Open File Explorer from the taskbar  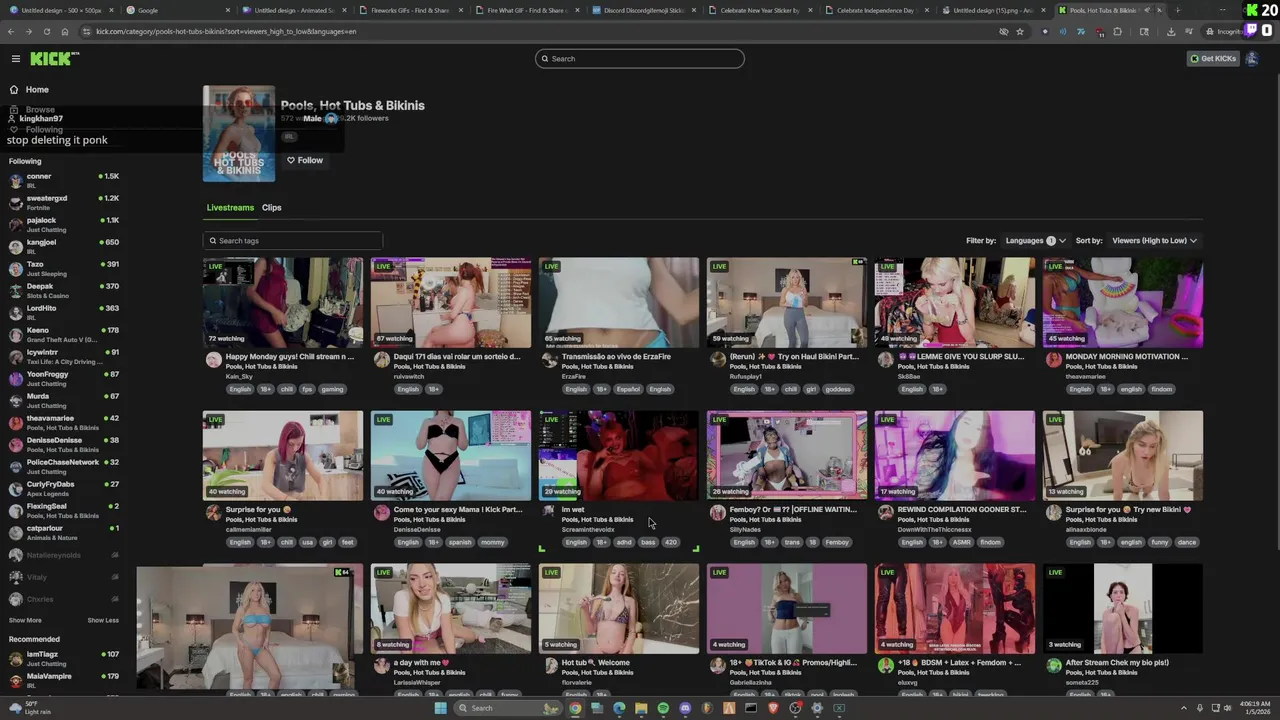641,708
